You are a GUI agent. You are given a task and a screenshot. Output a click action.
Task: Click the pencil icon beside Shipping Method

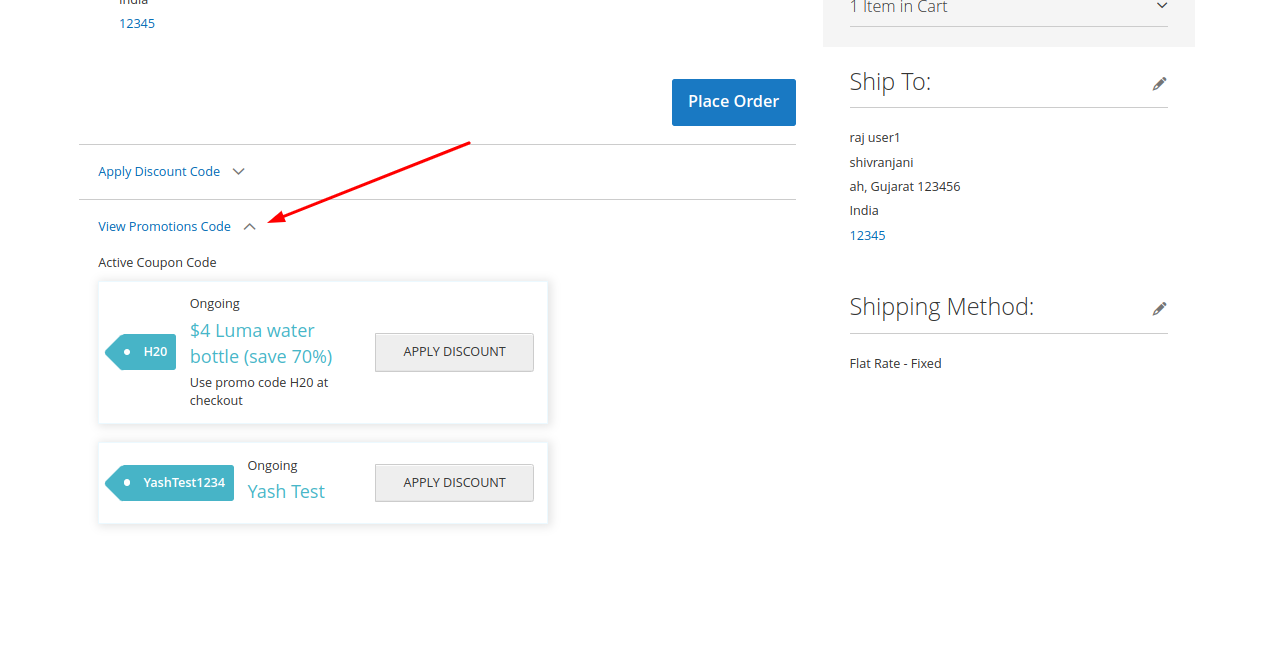[1159, 309]
